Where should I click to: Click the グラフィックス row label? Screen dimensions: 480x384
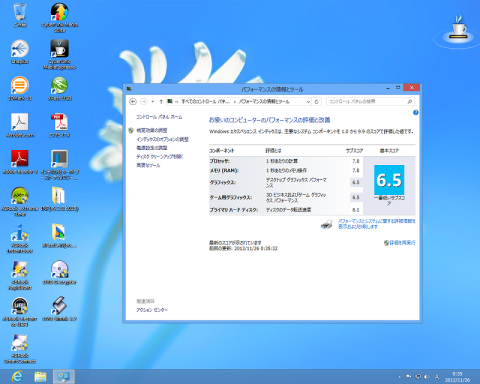pos(222,183)
